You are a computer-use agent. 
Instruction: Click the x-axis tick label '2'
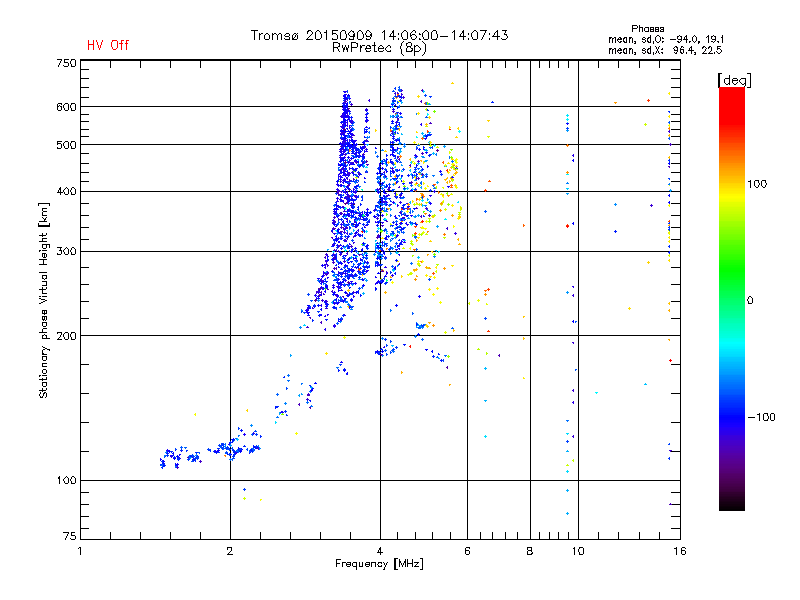click(230, 551)
